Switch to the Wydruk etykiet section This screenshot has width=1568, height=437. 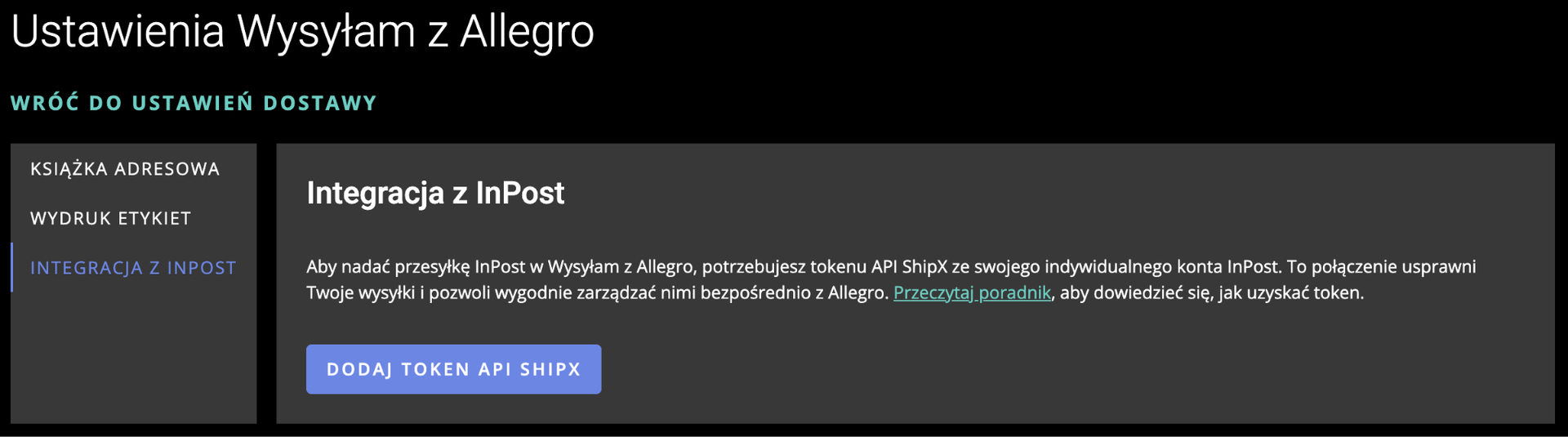coord(110,218)
